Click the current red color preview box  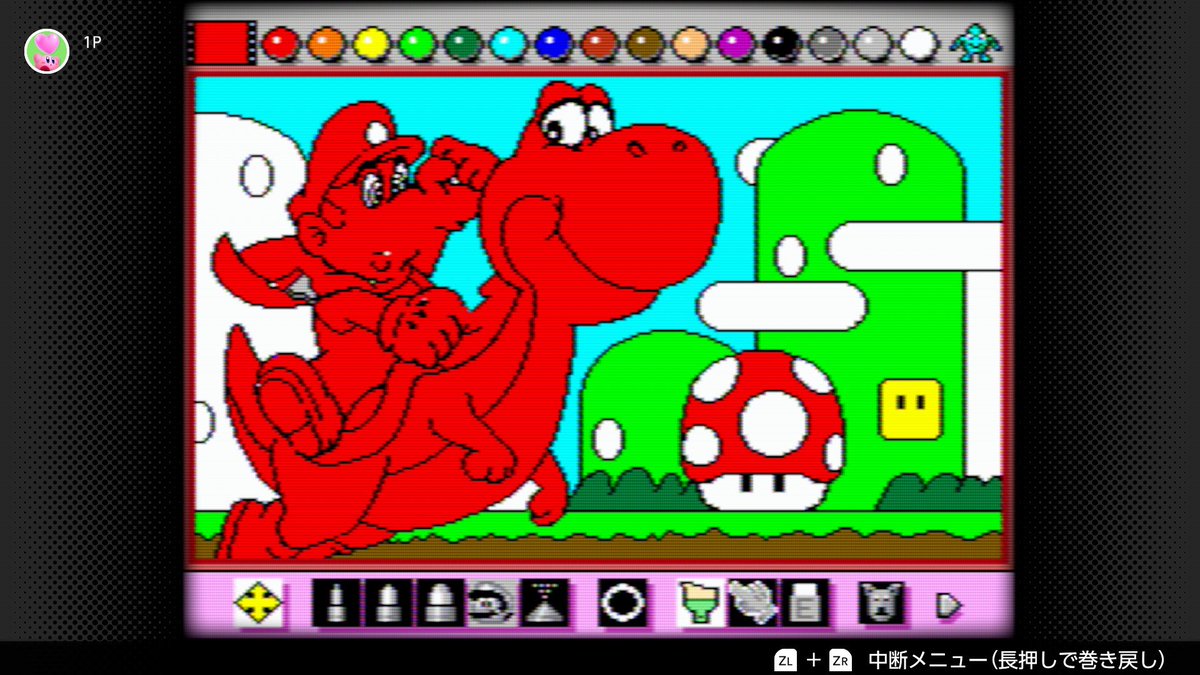tap(220, 43)
